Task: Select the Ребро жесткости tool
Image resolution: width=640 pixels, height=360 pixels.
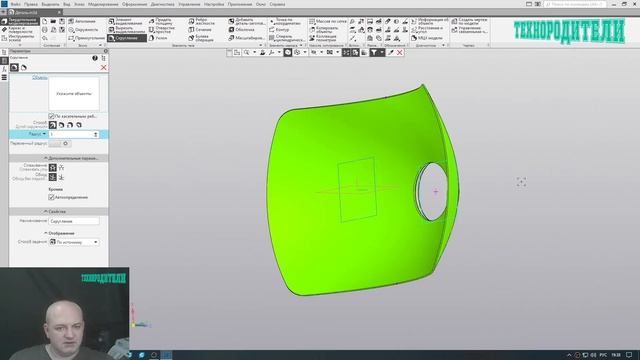Action: click(x=202, y=21)
